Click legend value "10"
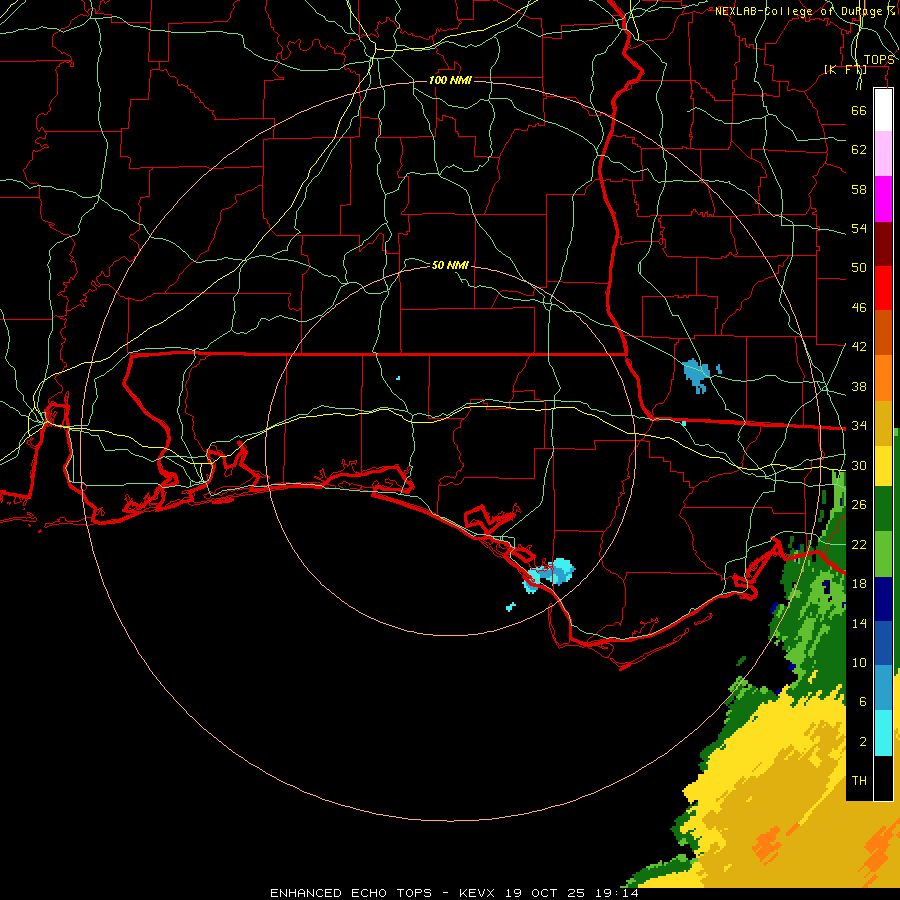 click(859, 662)
